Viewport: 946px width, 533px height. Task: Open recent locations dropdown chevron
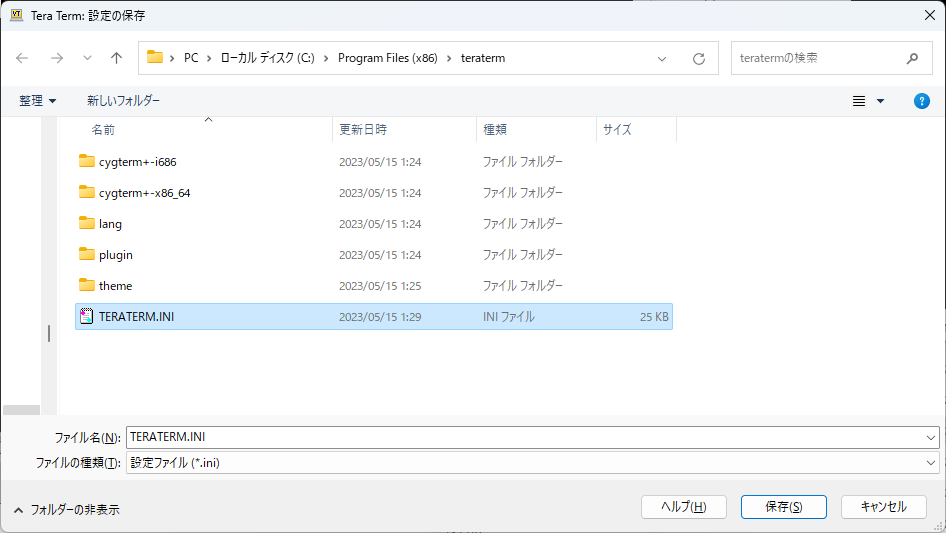87,58
